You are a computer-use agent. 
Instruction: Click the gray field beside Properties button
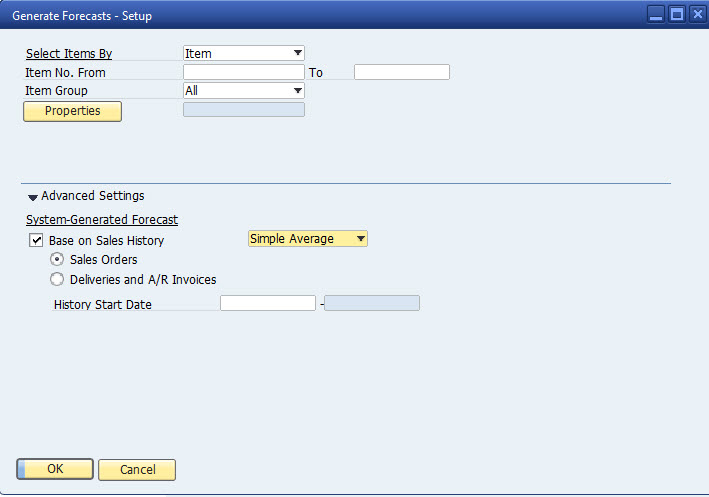click(x=244, y=110)
